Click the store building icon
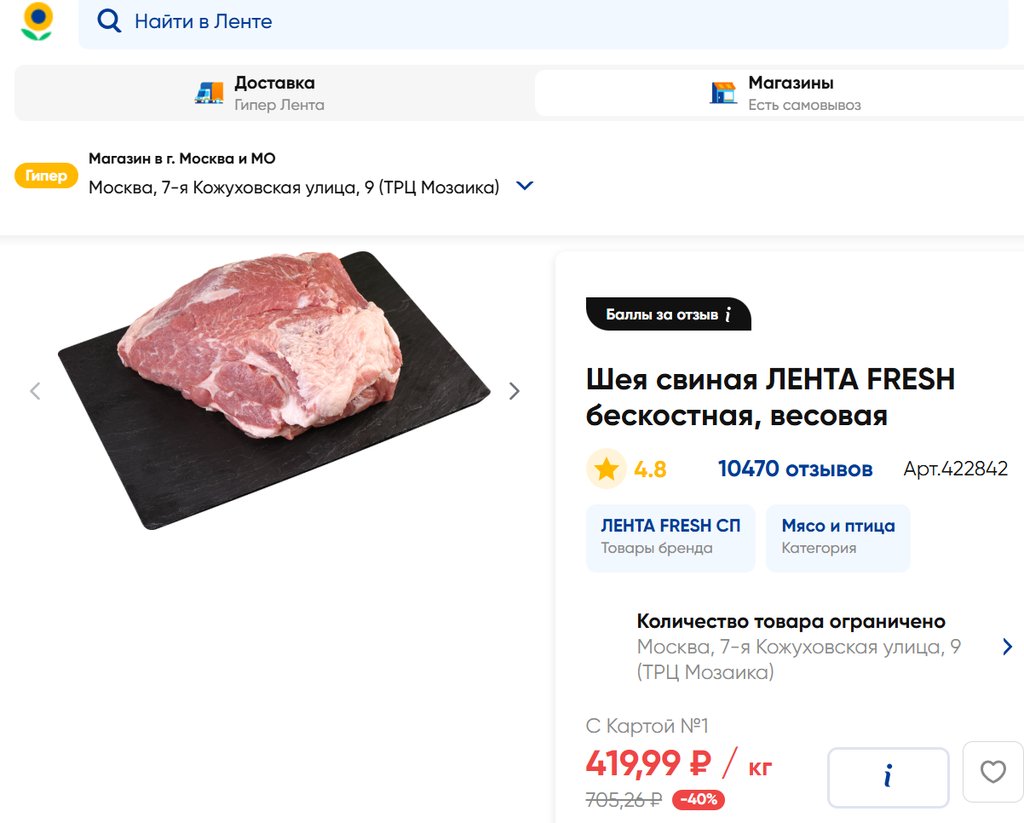 723,93
